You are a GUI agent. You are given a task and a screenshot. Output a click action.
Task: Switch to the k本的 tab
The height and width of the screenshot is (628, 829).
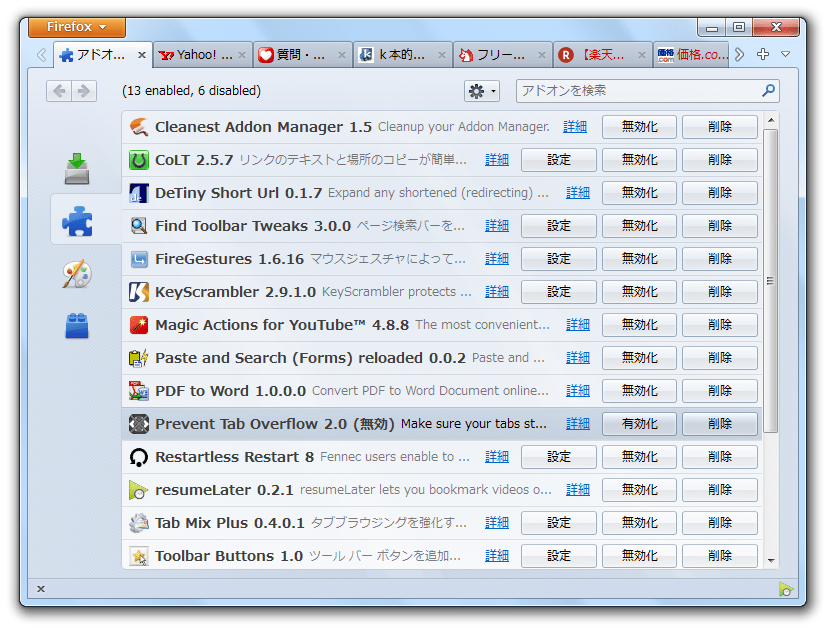click(402, 54)
